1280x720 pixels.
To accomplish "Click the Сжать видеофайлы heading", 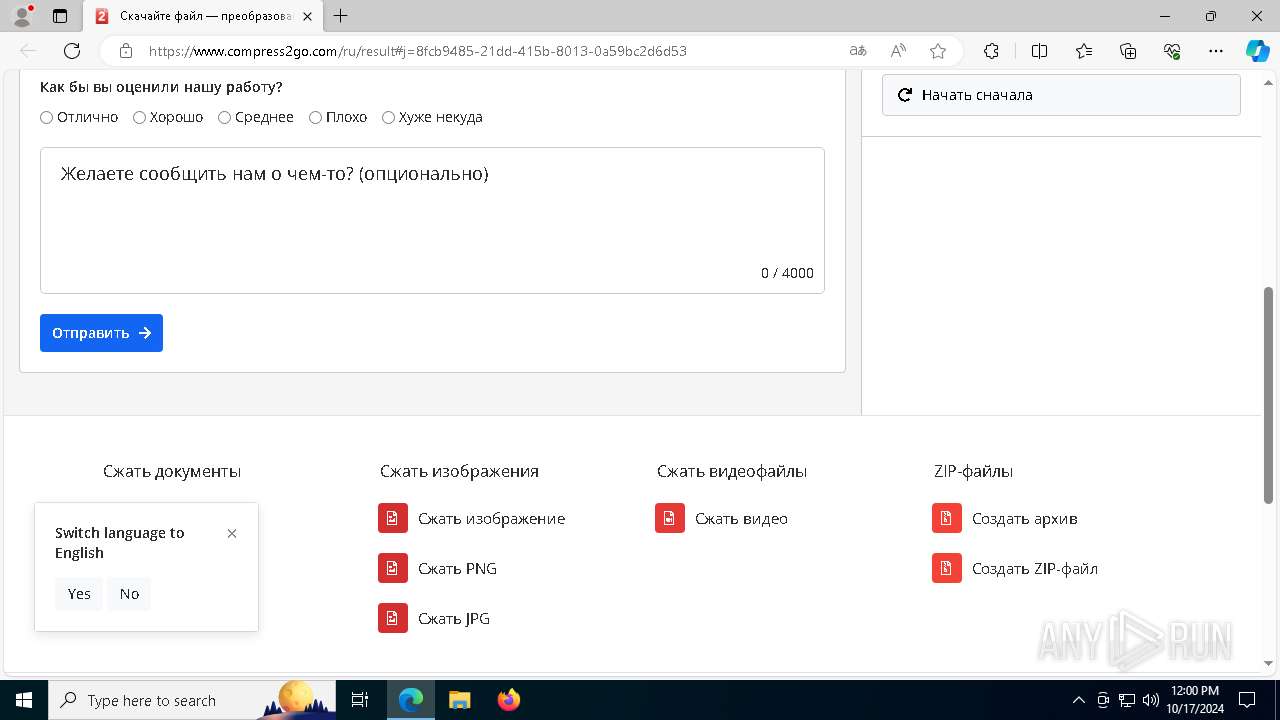I will click(x=732, y=471).
